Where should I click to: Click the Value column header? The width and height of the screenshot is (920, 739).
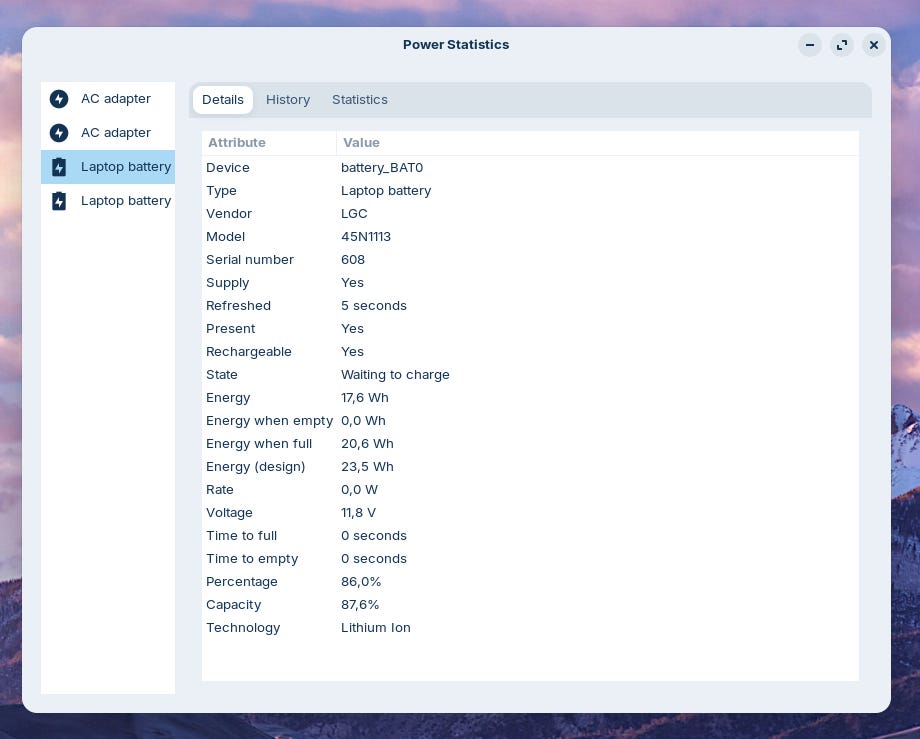pos(598,143)
